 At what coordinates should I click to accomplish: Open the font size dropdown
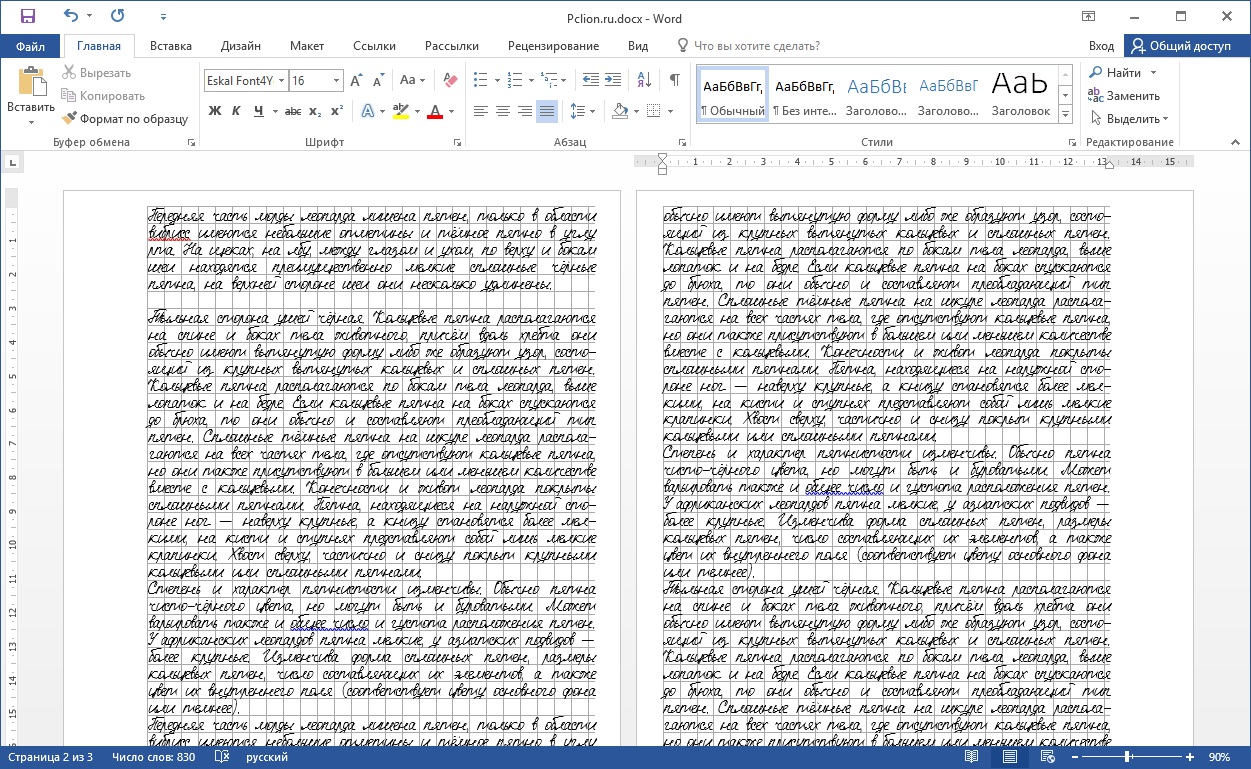337,80
